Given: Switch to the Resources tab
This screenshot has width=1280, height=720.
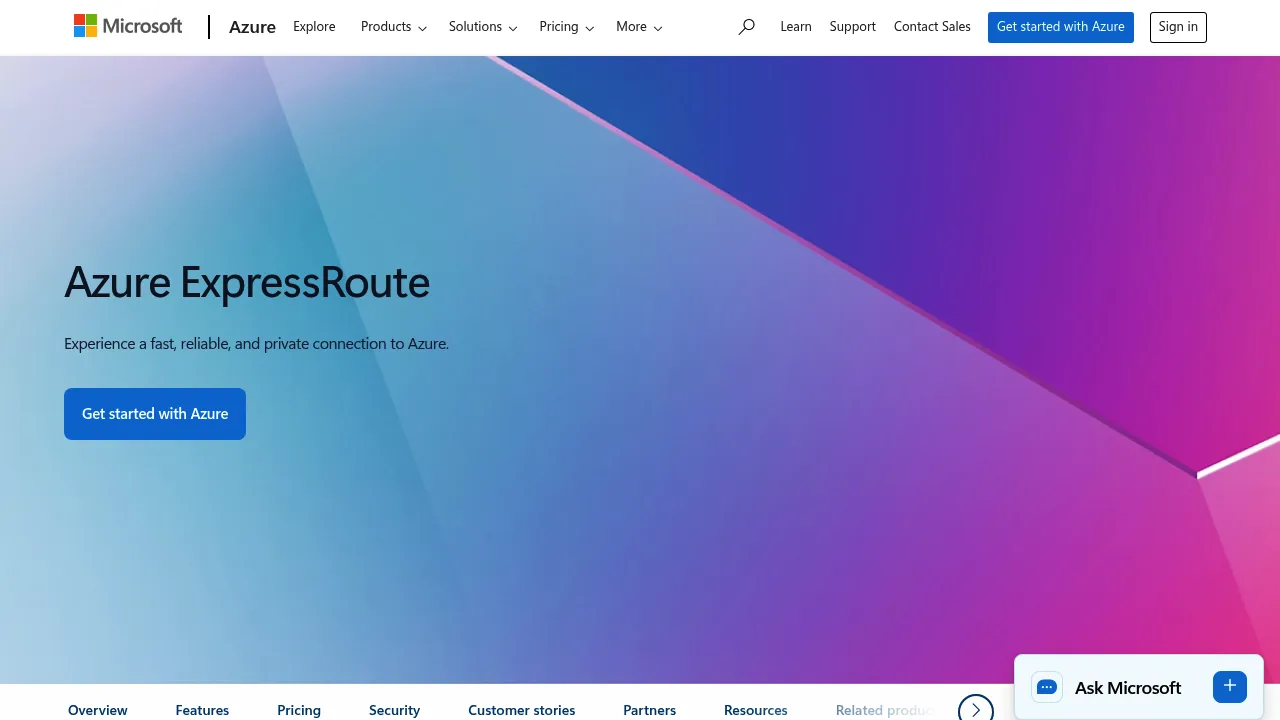Looking at the screenshot, I should [756, 710].
